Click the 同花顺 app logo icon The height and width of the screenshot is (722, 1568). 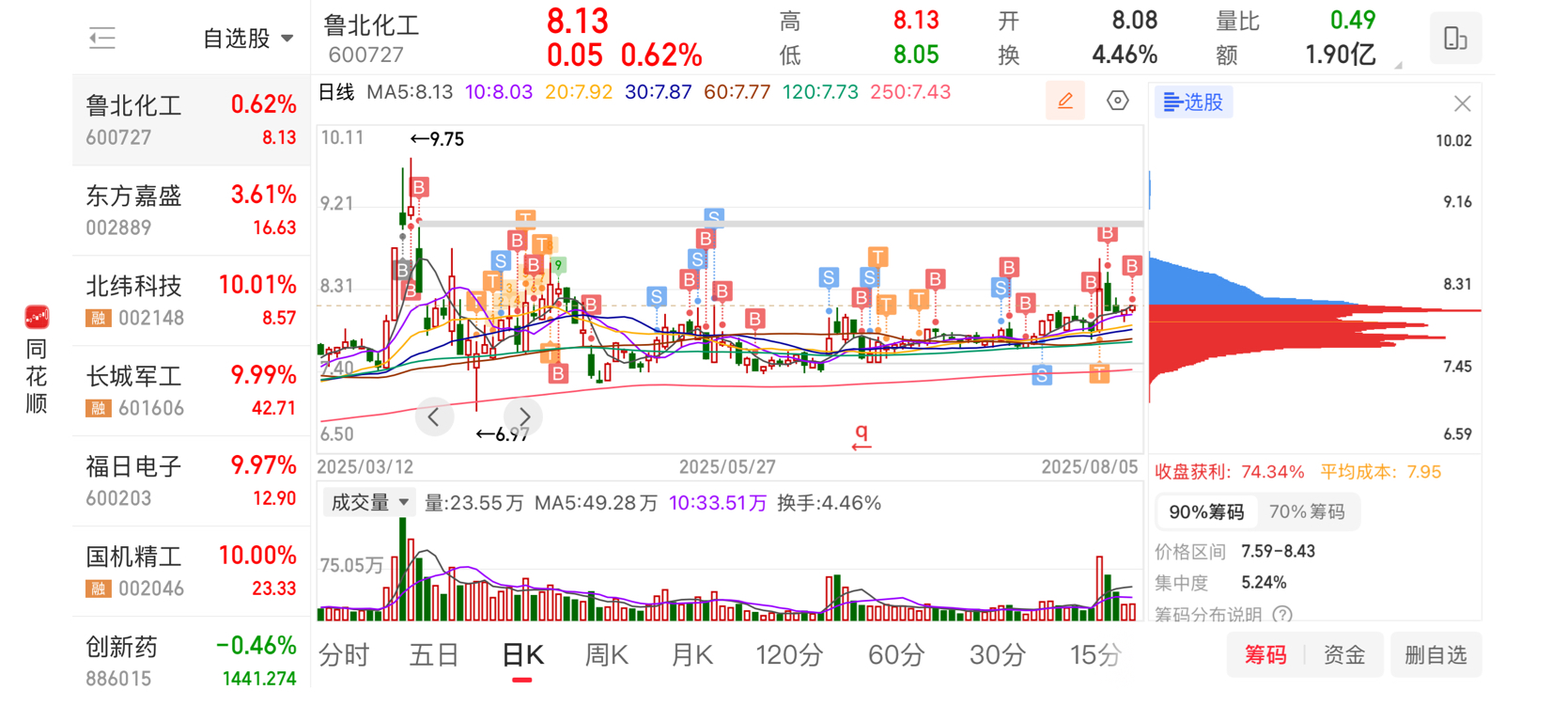[x=37, y=318]
